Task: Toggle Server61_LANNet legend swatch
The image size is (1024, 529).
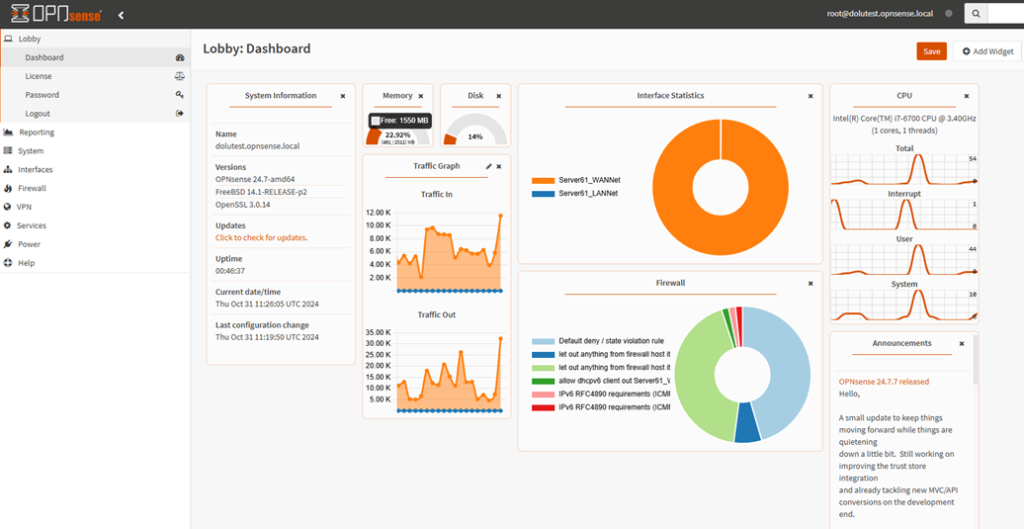Action: [x=543, y=193]
